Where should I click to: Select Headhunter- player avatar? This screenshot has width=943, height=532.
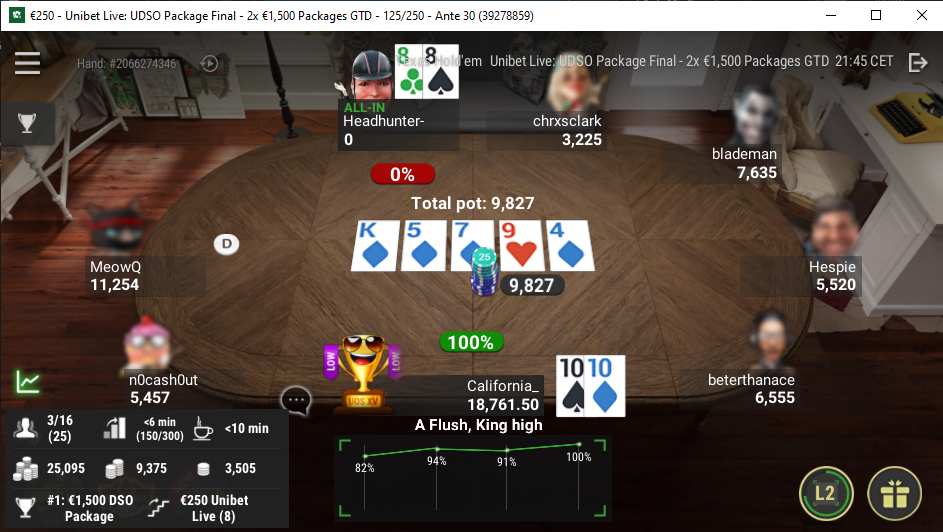(370, 75)
